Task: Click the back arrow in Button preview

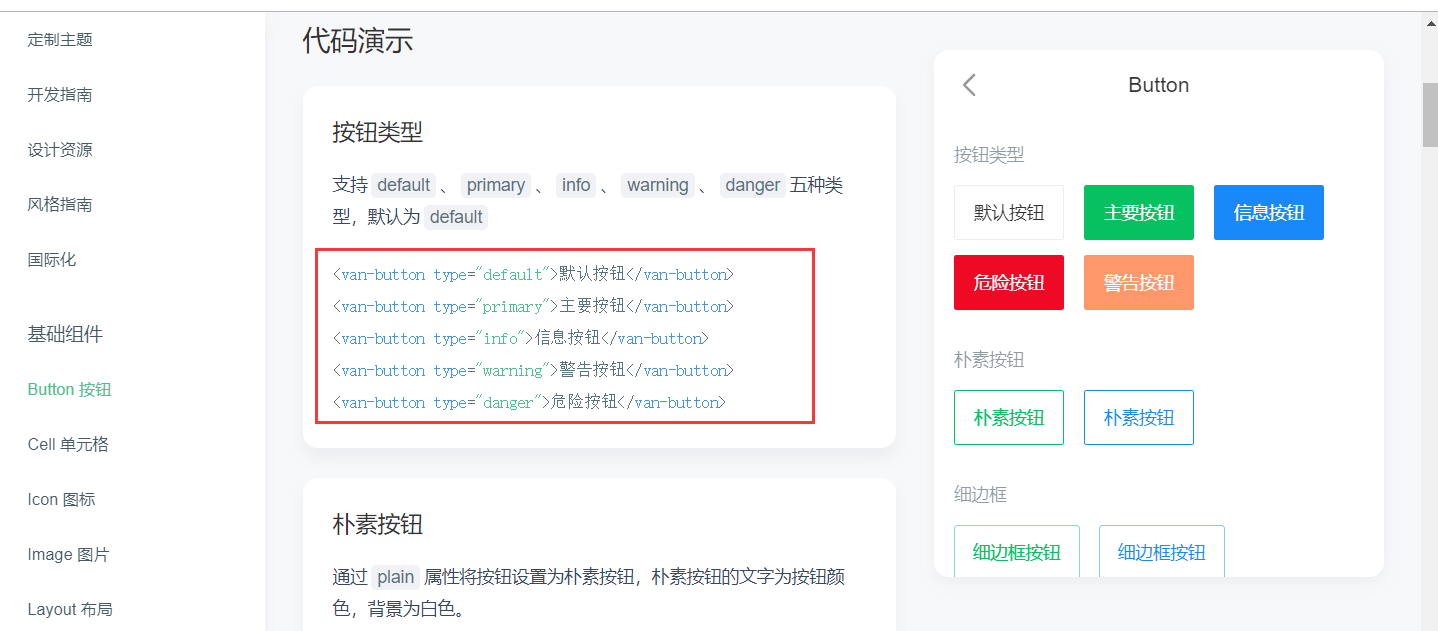Action: point(968,85)
